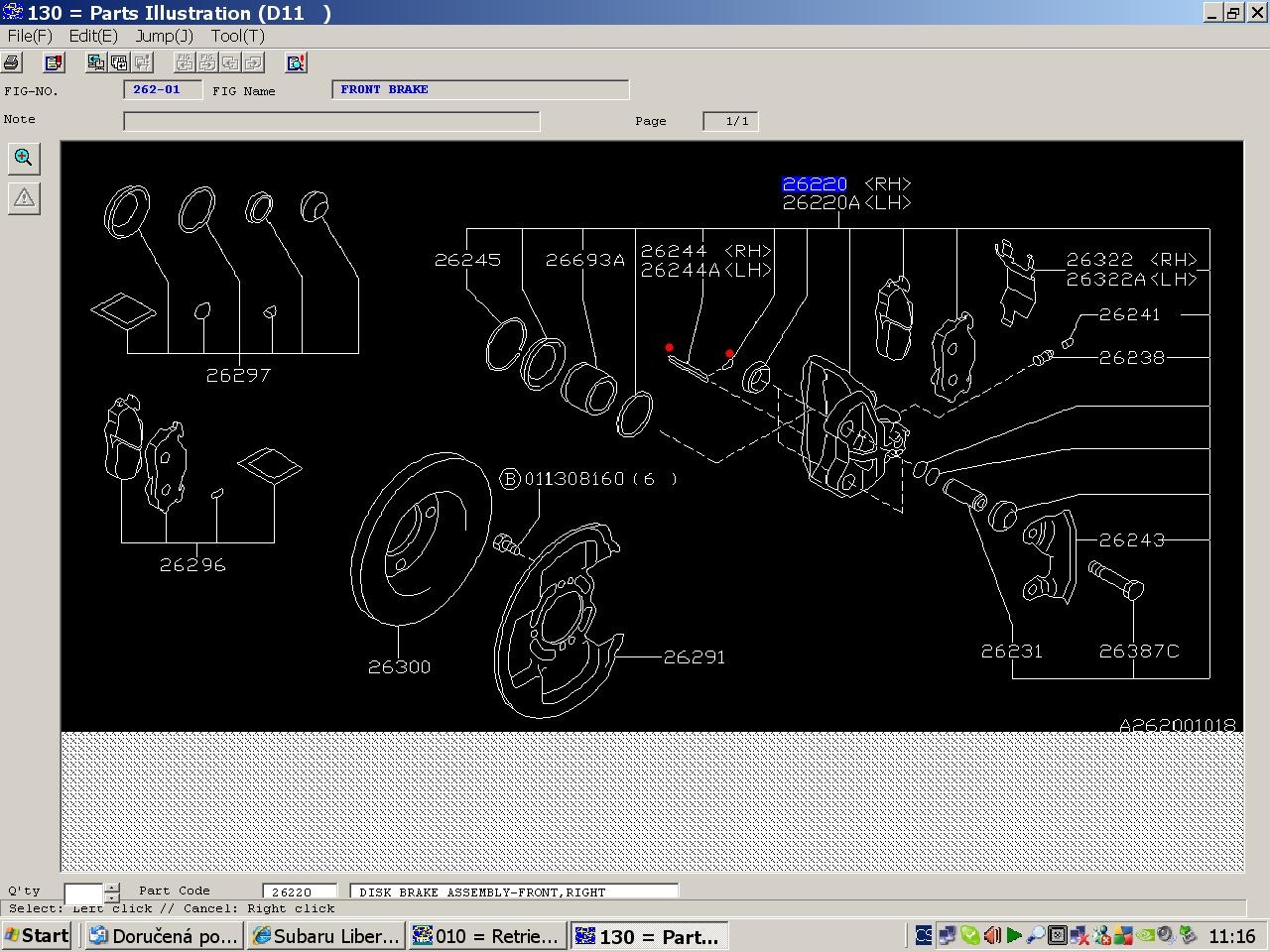
Task: Click the warning triangle icon beside illustration
Action: tap(24, 197)
